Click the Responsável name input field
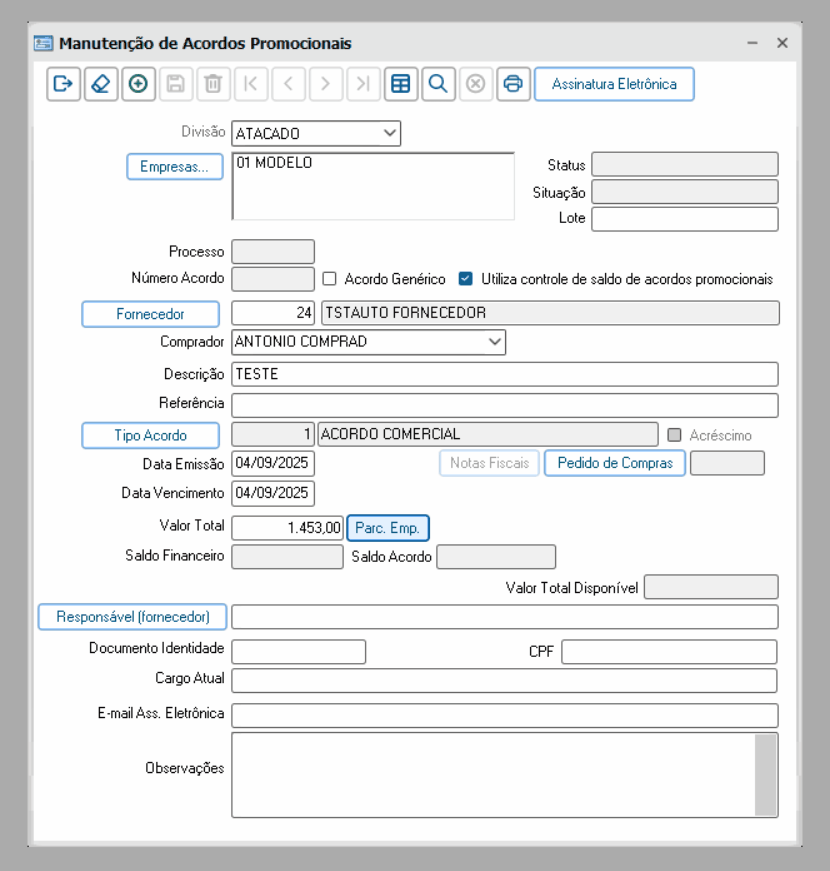This screenshot has width=830, height=871. (x=504, y=617)
